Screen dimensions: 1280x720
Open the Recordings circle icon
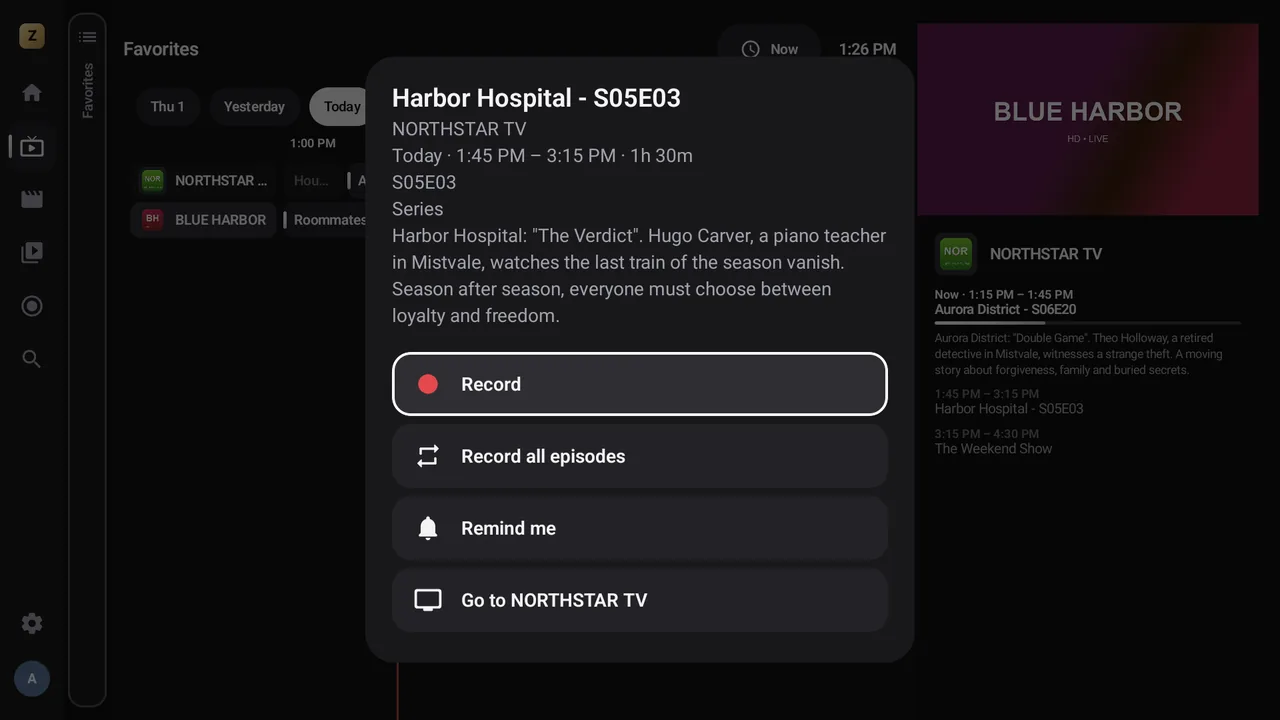tap(32, 306)
